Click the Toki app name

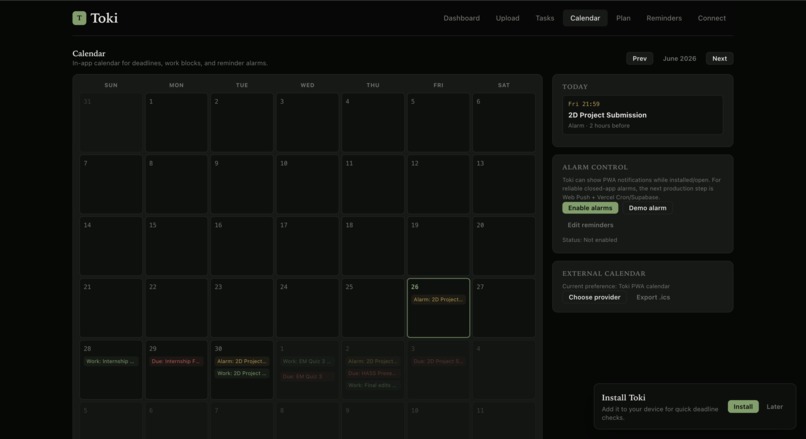pos(104,18)
